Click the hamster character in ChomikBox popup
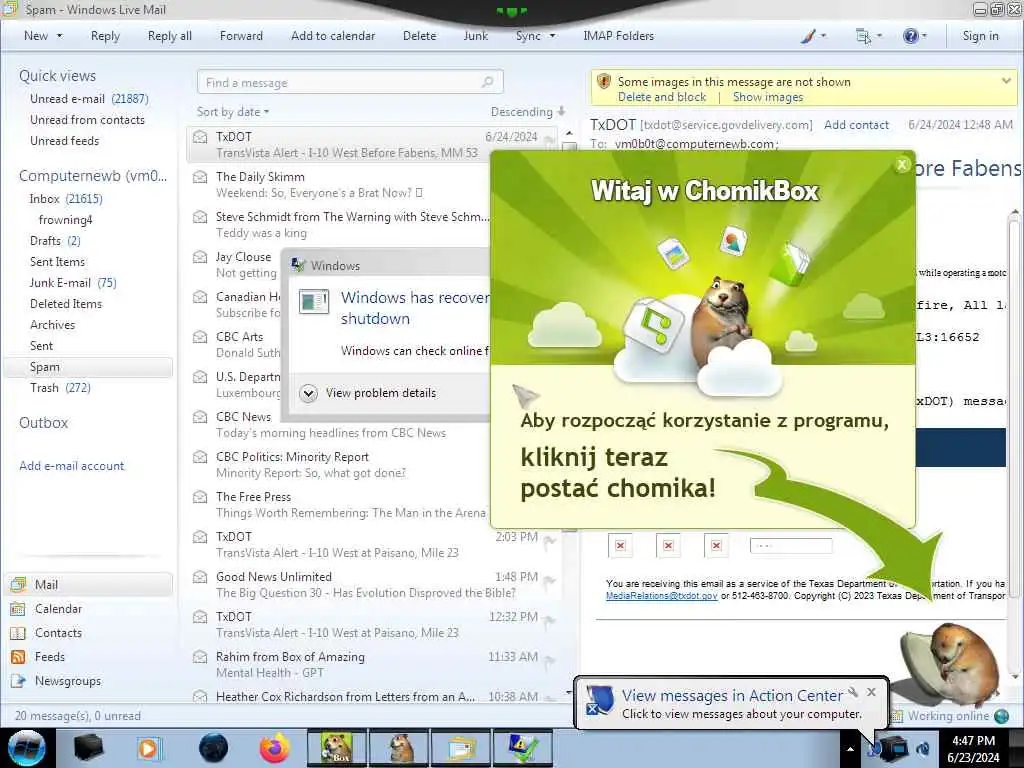The height and width of the screenshot is (768, 1024). pos(722,319)
